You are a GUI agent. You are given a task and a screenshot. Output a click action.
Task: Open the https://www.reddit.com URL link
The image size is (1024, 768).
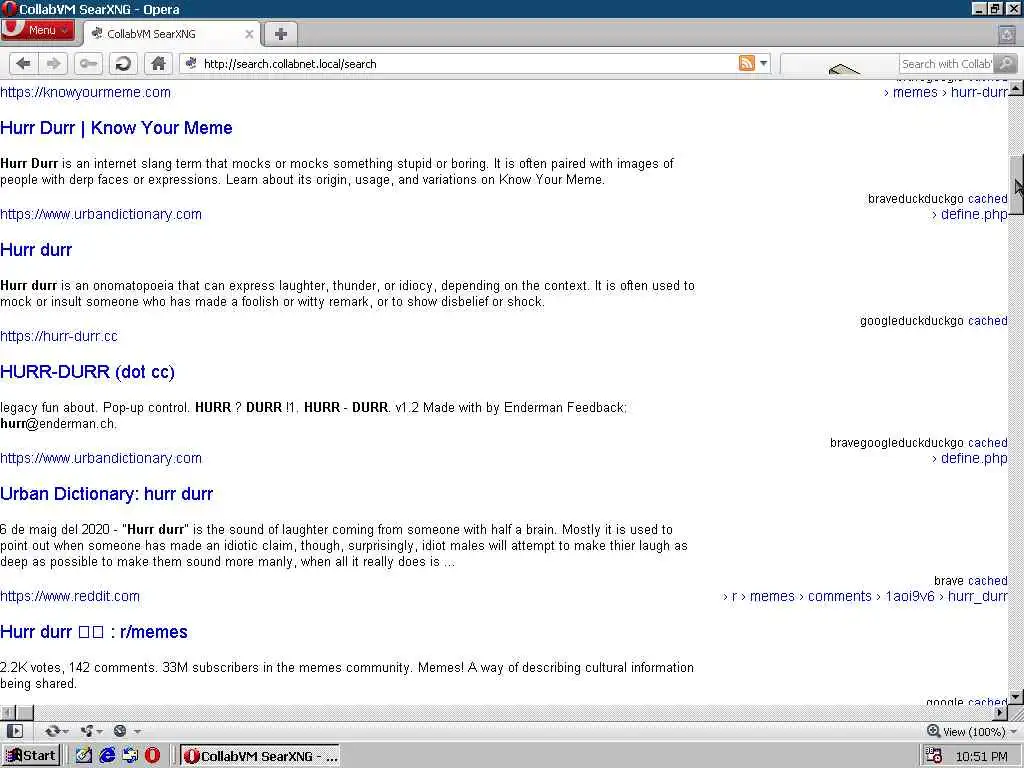point(70,596)
